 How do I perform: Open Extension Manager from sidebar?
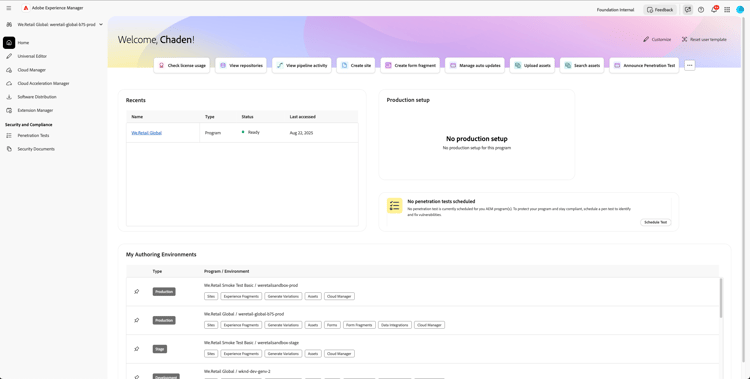35,111
